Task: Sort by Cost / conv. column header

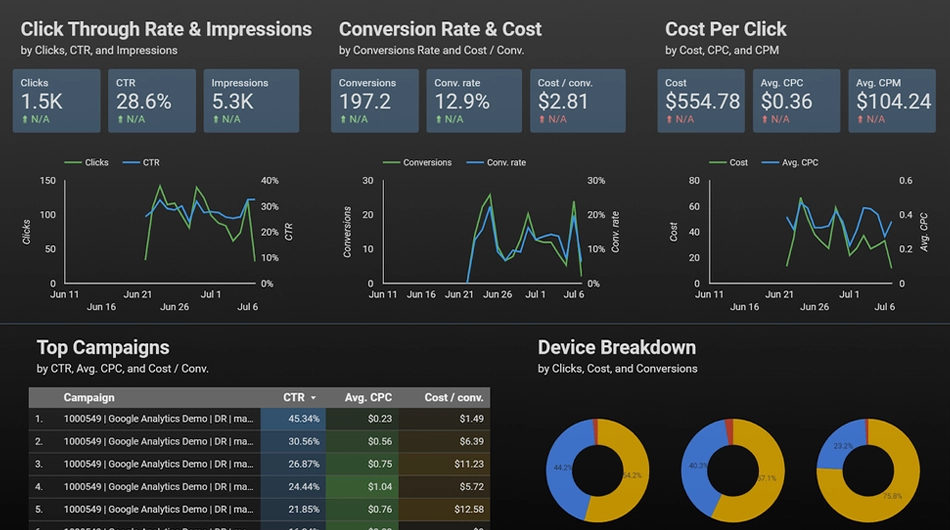Action: click(454, 397)
